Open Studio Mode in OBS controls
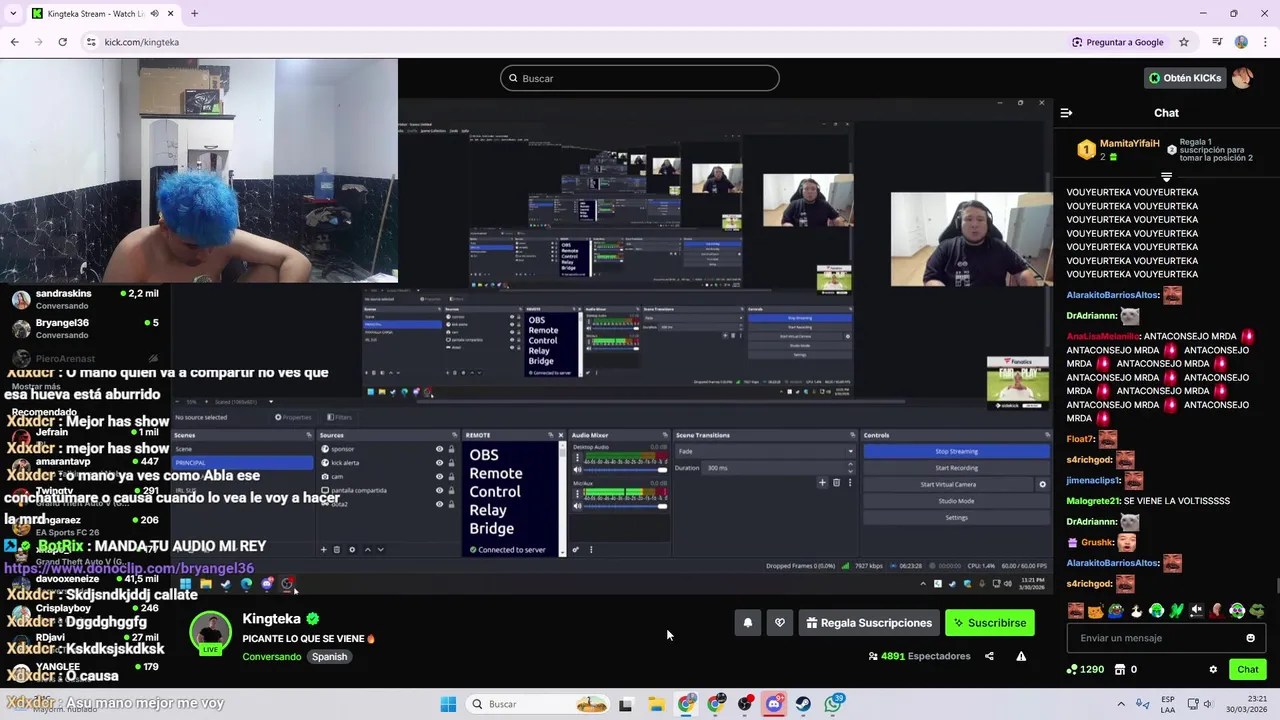 956,501
